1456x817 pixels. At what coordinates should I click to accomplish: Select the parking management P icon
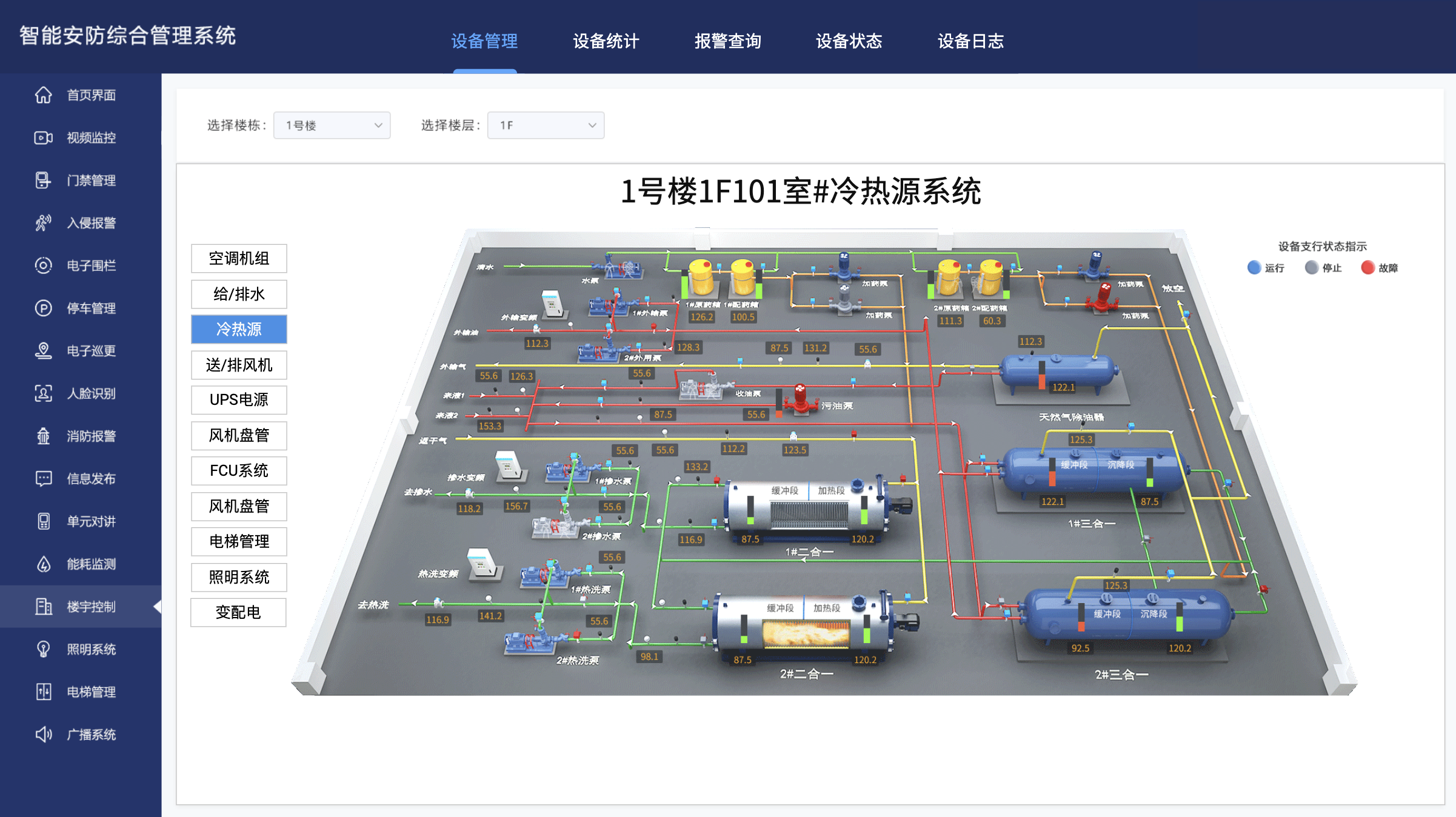point(43,308)
